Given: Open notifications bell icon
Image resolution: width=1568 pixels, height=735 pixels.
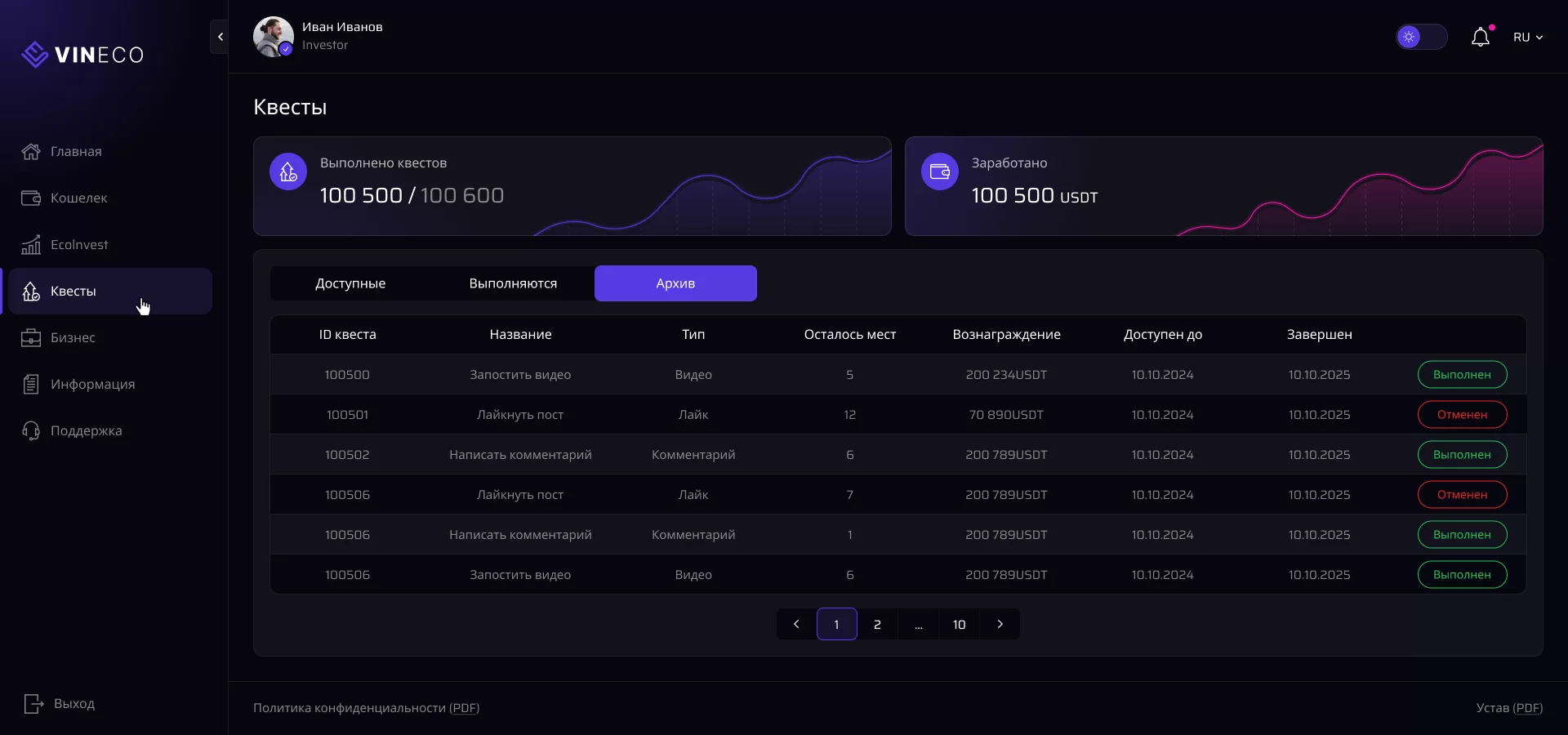Looking at the screenshot, I should [1480, 38].
